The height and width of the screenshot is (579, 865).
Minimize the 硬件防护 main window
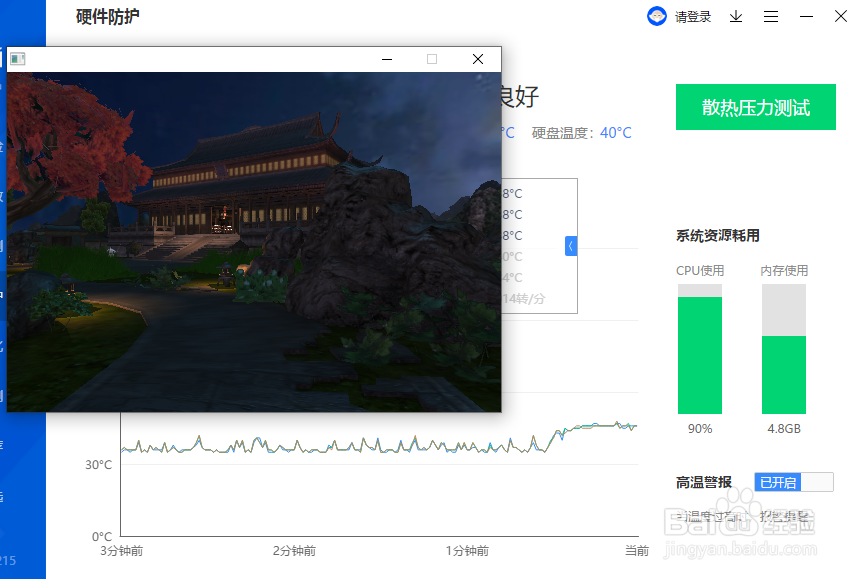(x=806, y=17)
